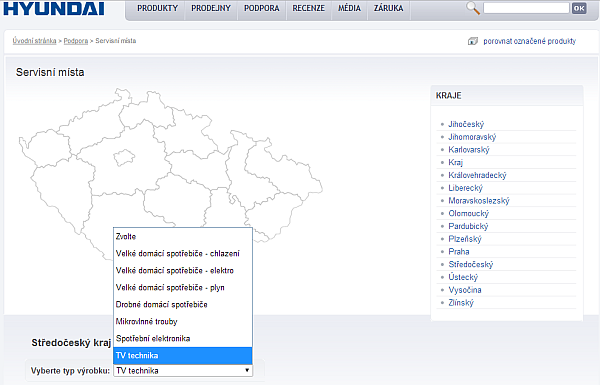Screen dimensions: 600x385
Task: Choose highlighted TV technika option
Action: [x=183, y=356]
